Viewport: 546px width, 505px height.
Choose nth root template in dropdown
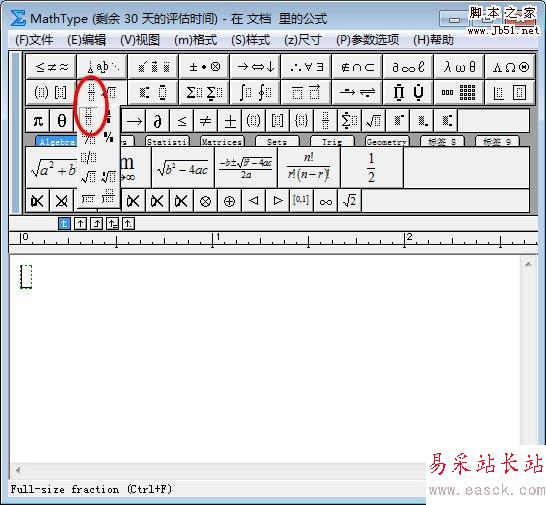(x=109, y=177)
